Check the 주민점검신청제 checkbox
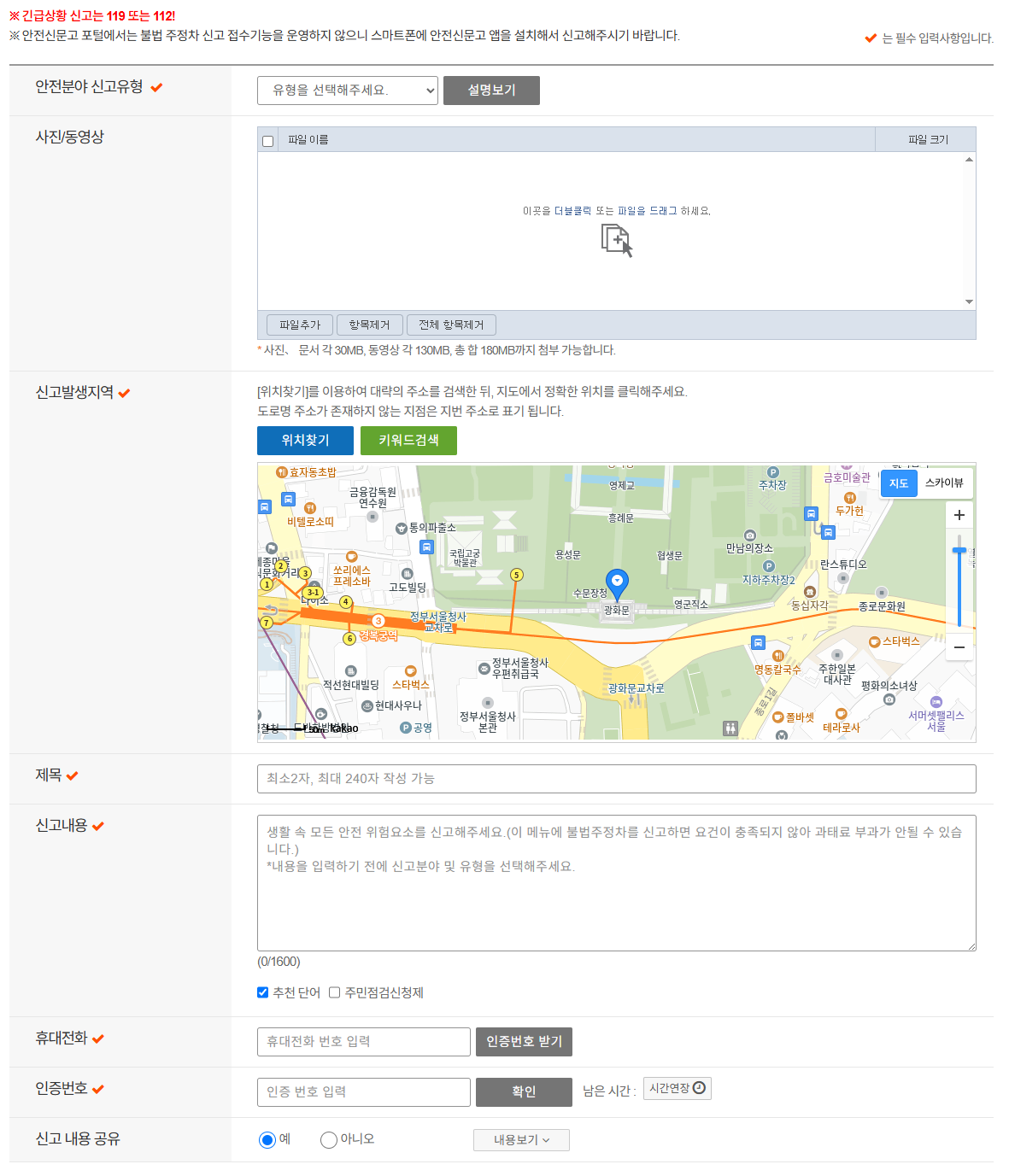Image resolution: width=1009 pixels, height=1176 pixels. (x=335, y=992)
